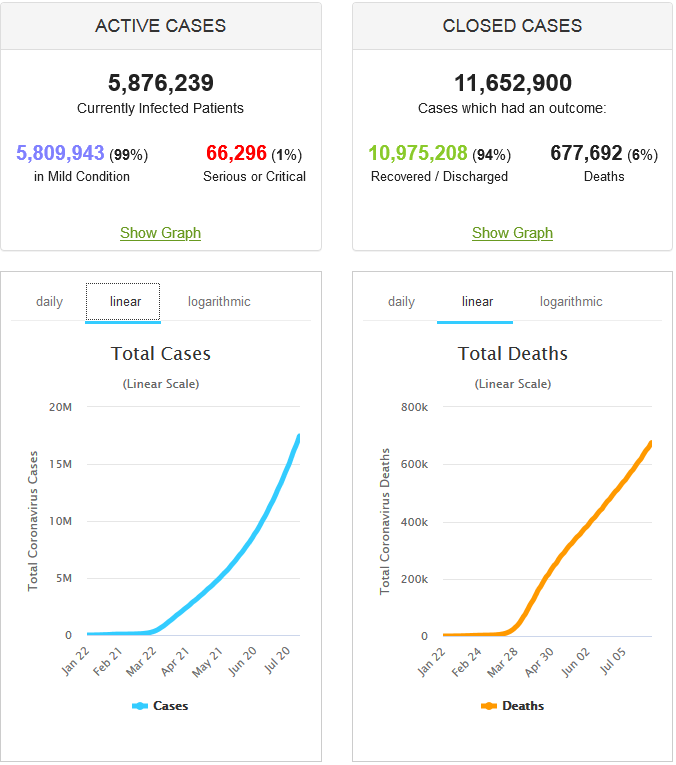Image resolution: width=676 pixels, height=765 pixels.
Task: Toggle the Cases legend item
Action: pos(160,705)
